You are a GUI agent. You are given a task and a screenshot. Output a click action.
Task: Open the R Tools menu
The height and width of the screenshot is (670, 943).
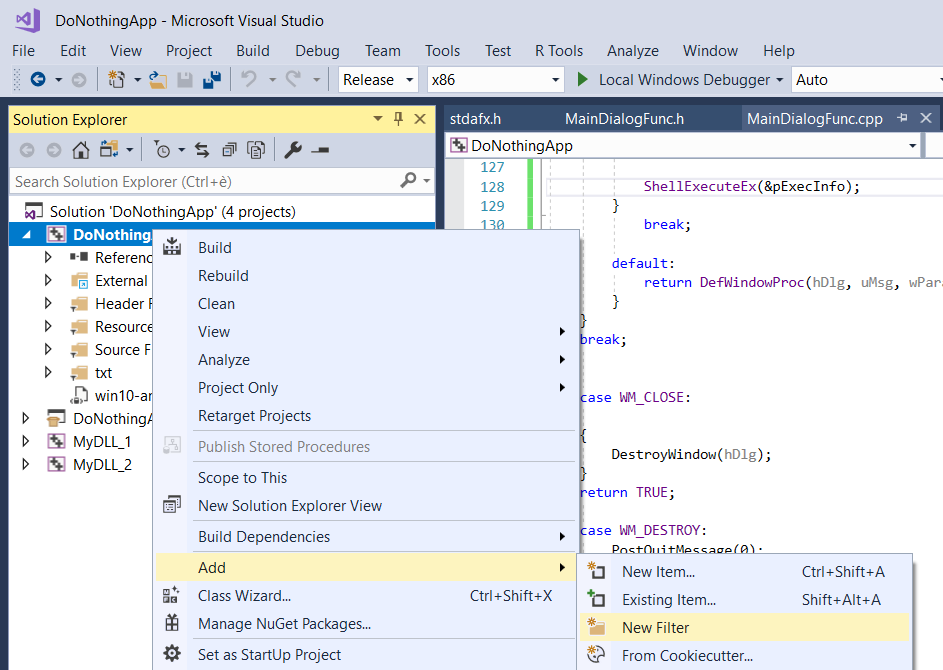coord(559,51)
